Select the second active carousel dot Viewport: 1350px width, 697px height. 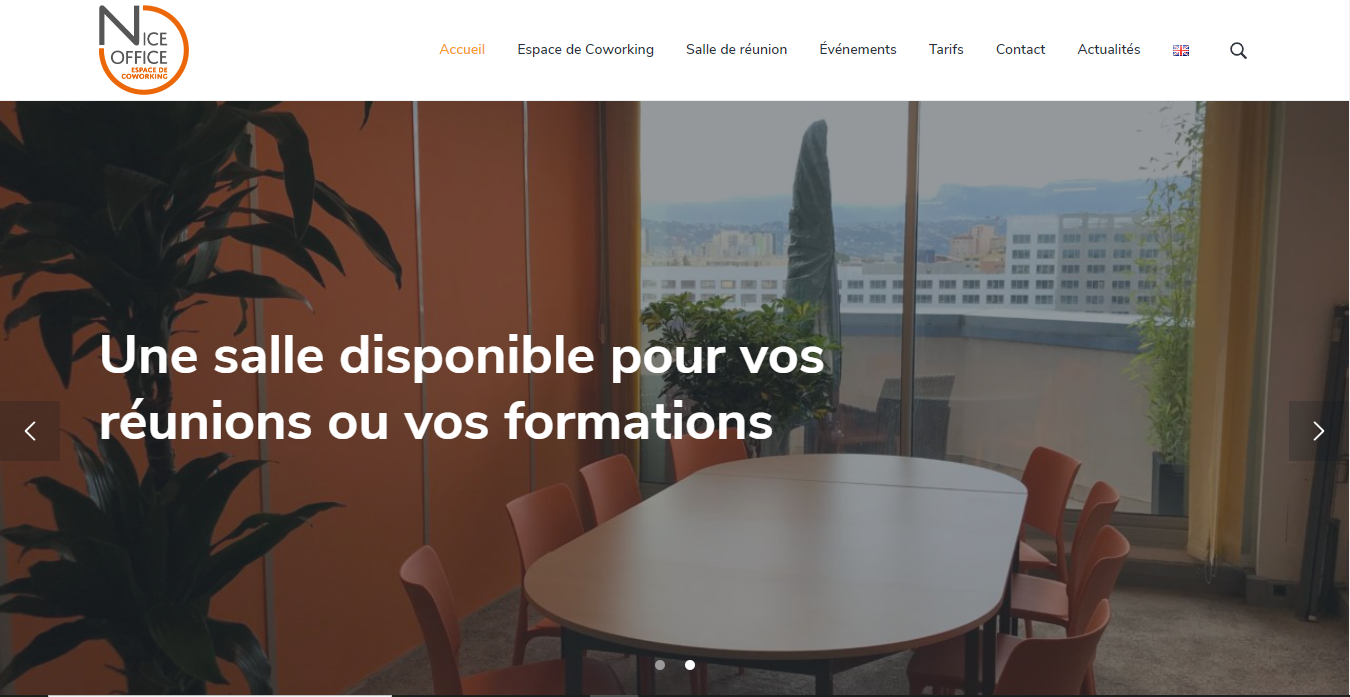(x=690, y=665)
